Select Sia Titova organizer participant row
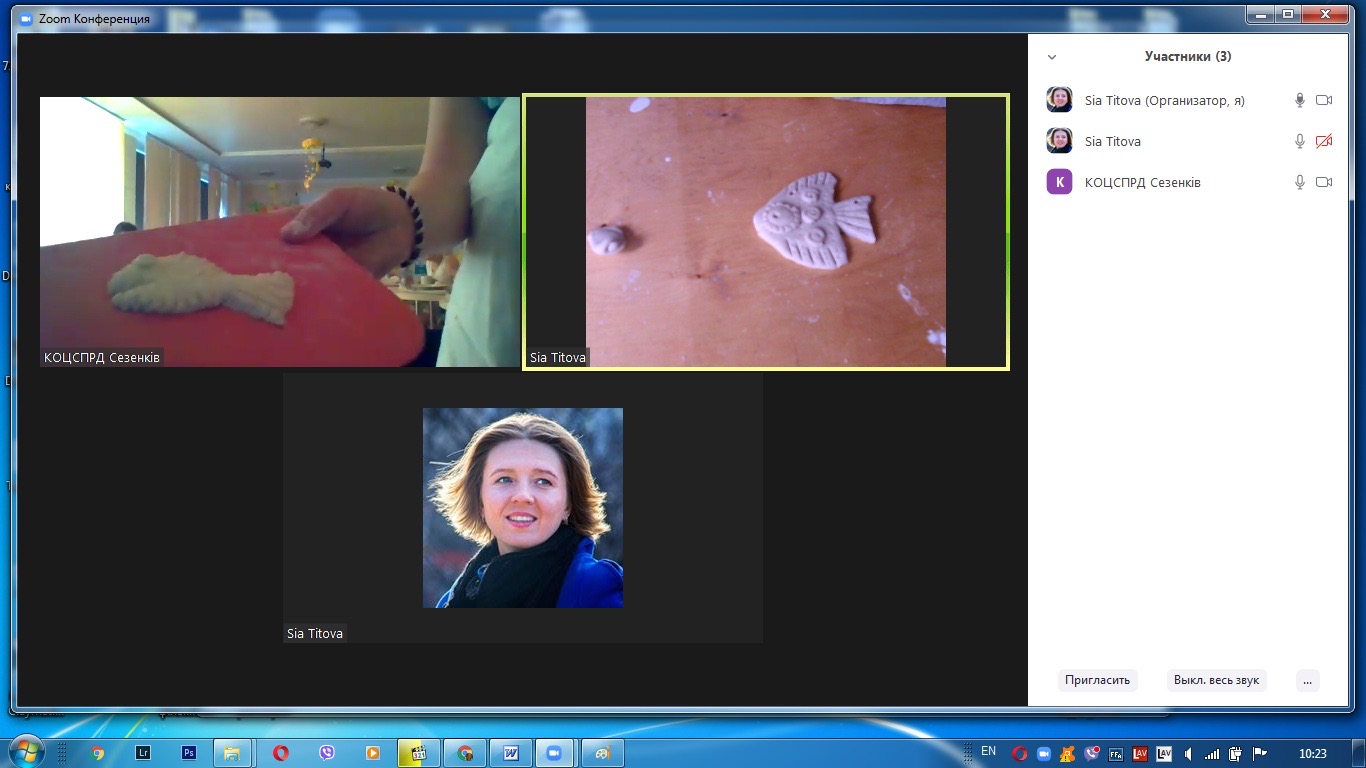 (1188, 100)
